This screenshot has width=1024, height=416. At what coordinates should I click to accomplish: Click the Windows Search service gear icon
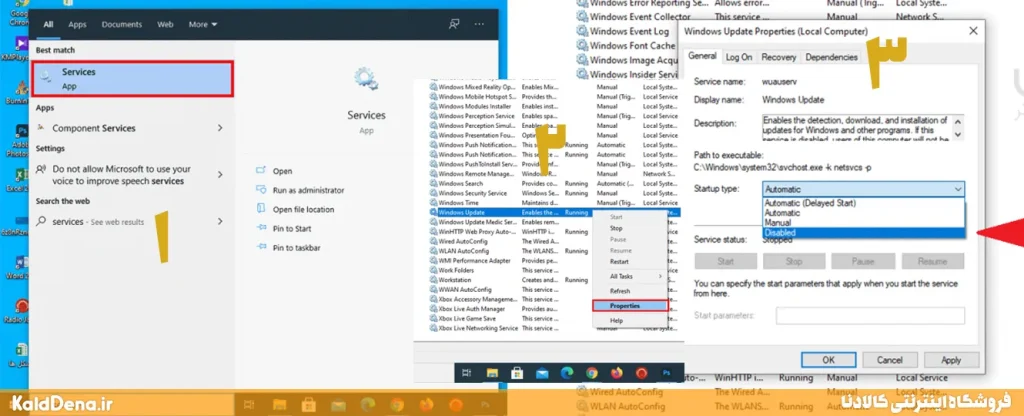pos(433,184)
